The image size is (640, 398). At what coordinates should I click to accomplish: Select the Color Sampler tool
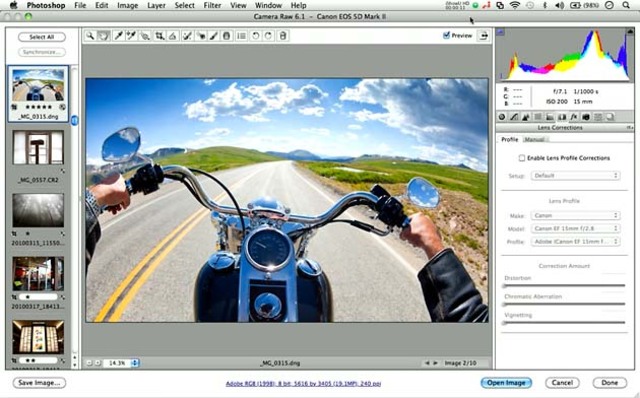click(131, 36)
